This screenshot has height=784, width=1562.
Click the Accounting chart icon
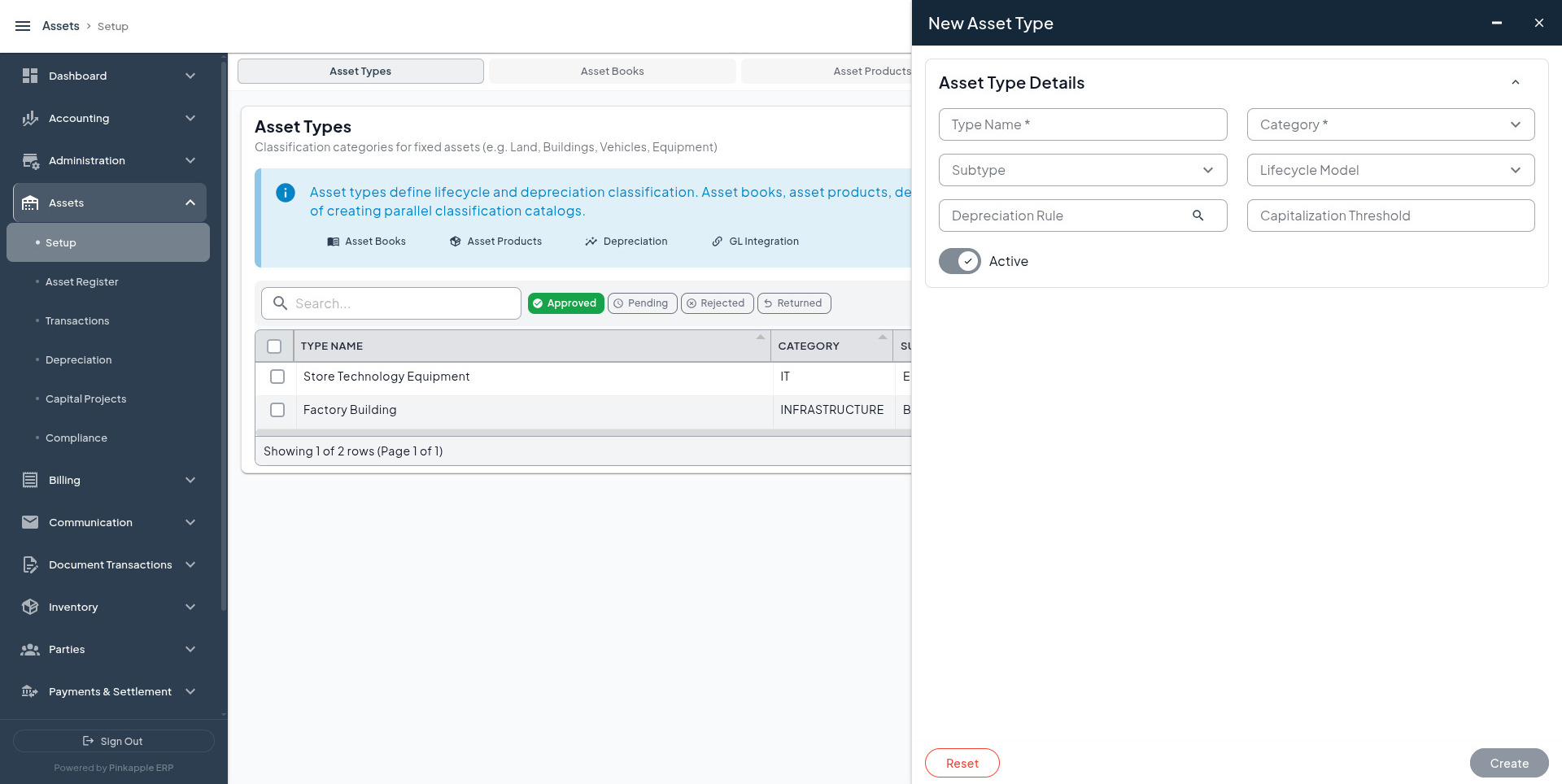tap(30, 118)
